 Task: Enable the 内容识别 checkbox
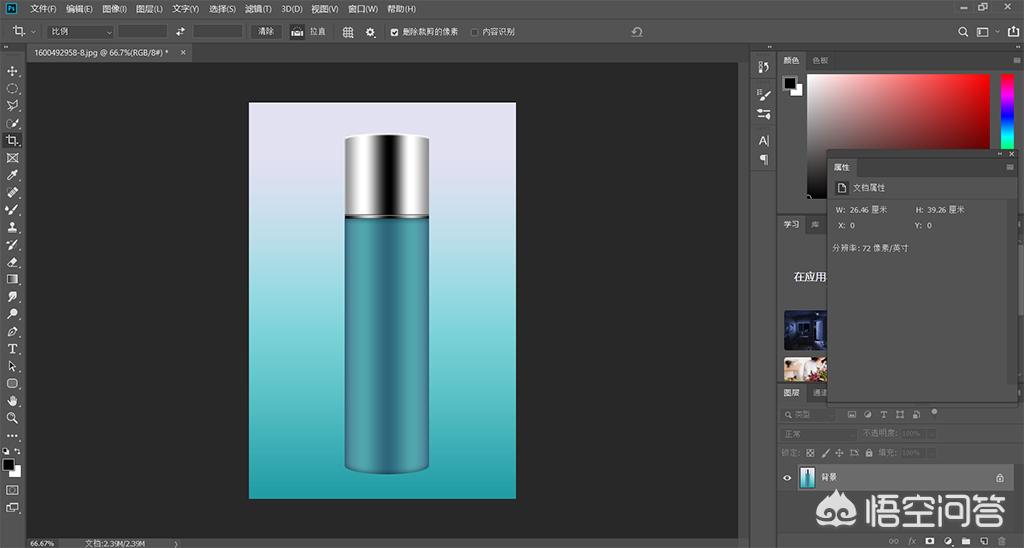(474, 32)
